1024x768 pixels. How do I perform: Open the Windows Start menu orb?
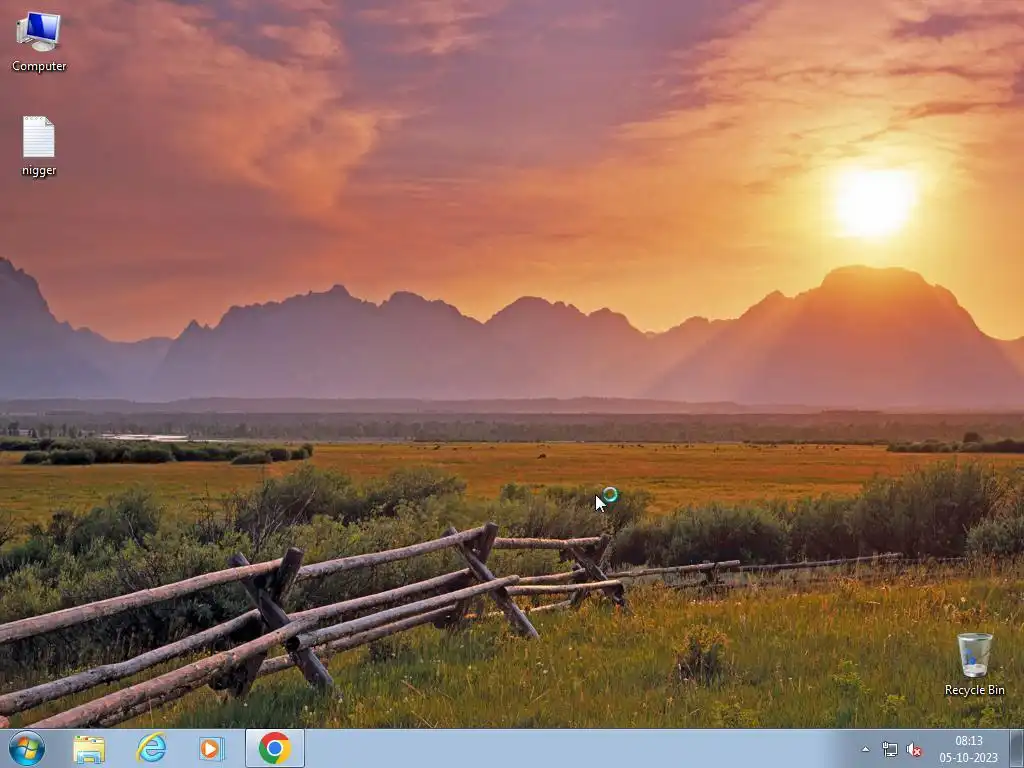tap(27, 748)
